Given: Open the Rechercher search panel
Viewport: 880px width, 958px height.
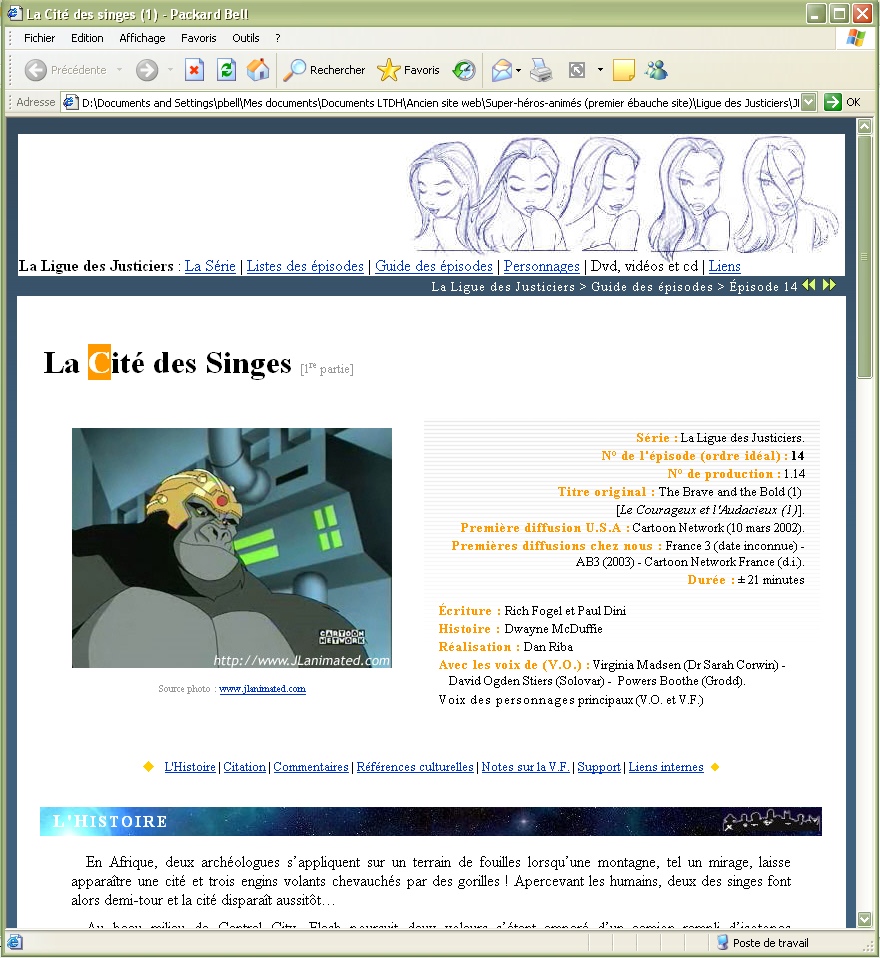Looking at the screenshot, I should (x=324, y=70).
